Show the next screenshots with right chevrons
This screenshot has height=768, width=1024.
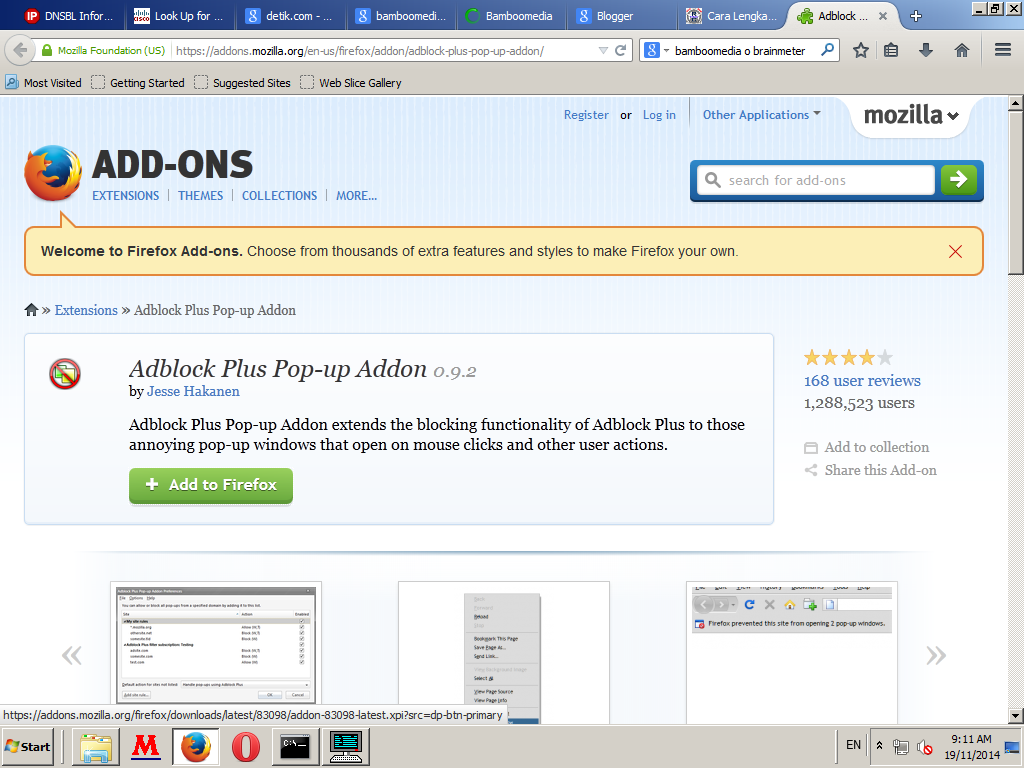pos(936,655)
